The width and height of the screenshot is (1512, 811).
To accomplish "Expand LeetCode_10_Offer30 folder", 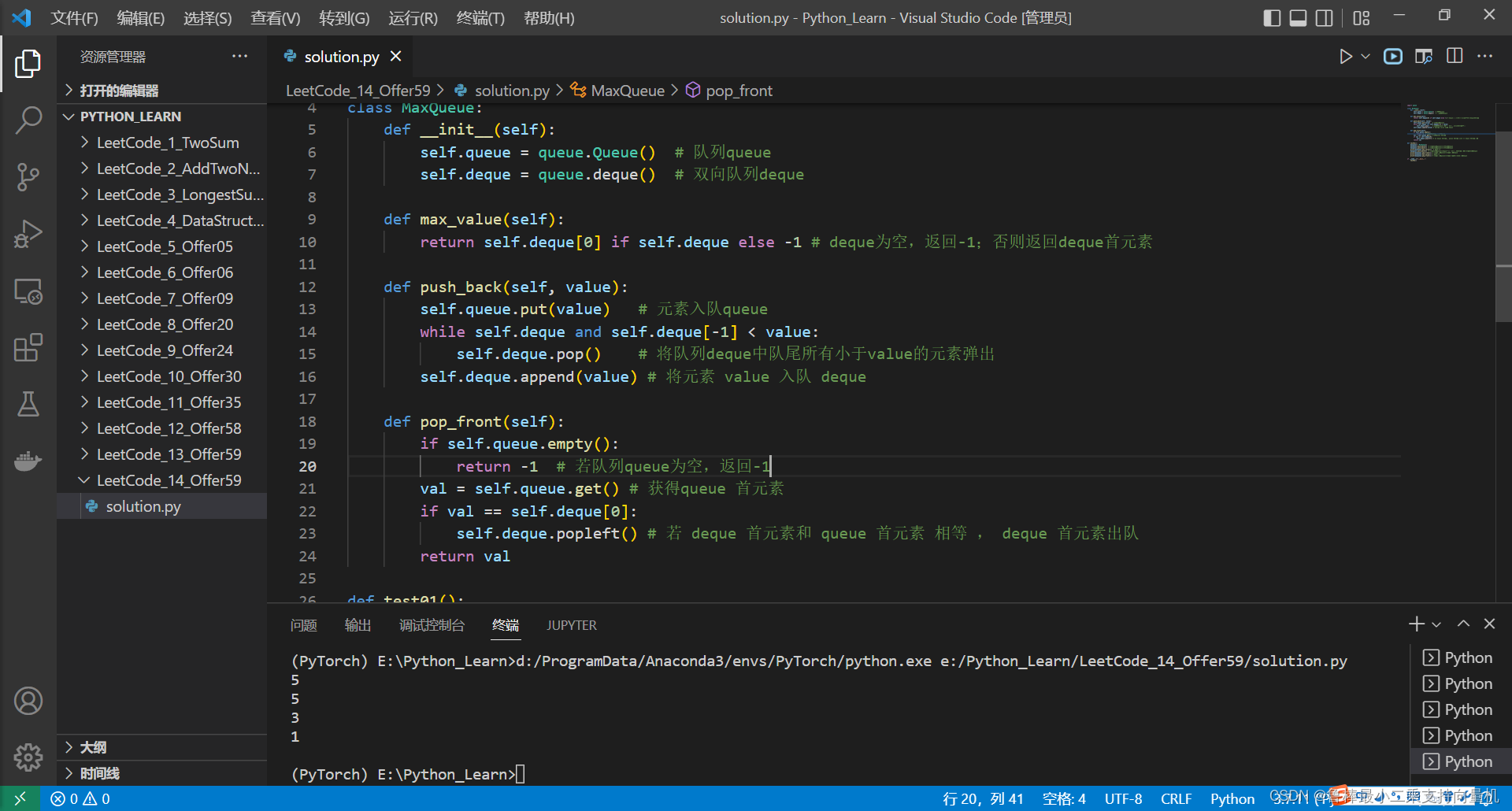I will pyautogui.click(x=161, y=376).
